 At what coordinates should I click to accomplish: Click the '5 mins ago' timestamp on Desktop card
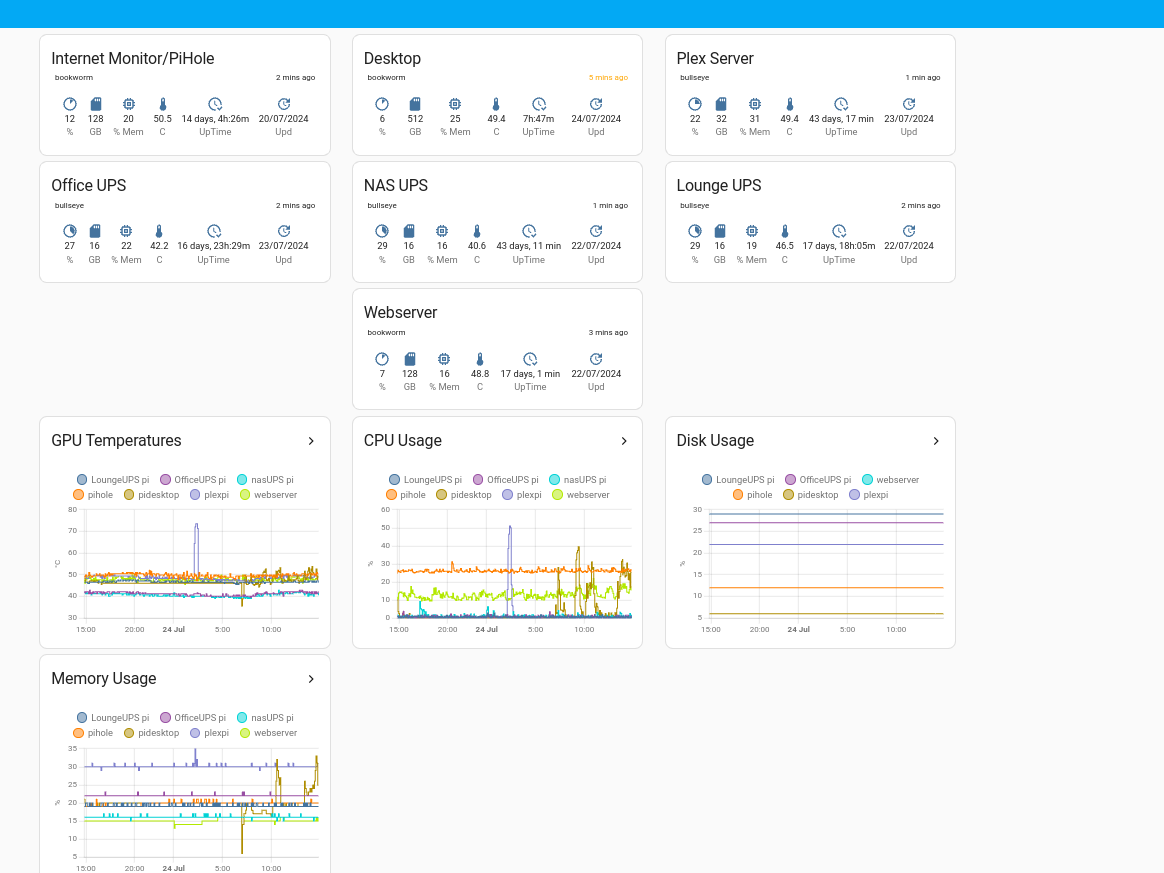click(608, 77)
